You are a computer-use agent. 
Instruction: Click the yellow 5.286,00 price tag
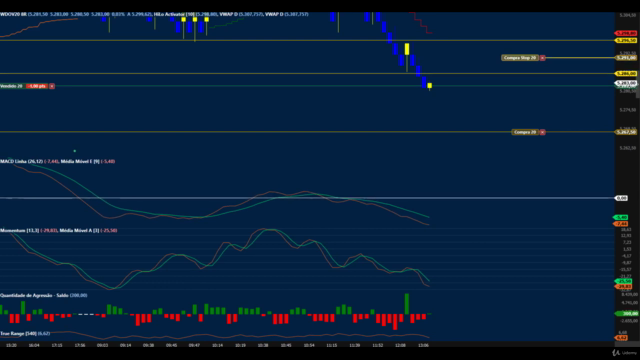[626, 73]
